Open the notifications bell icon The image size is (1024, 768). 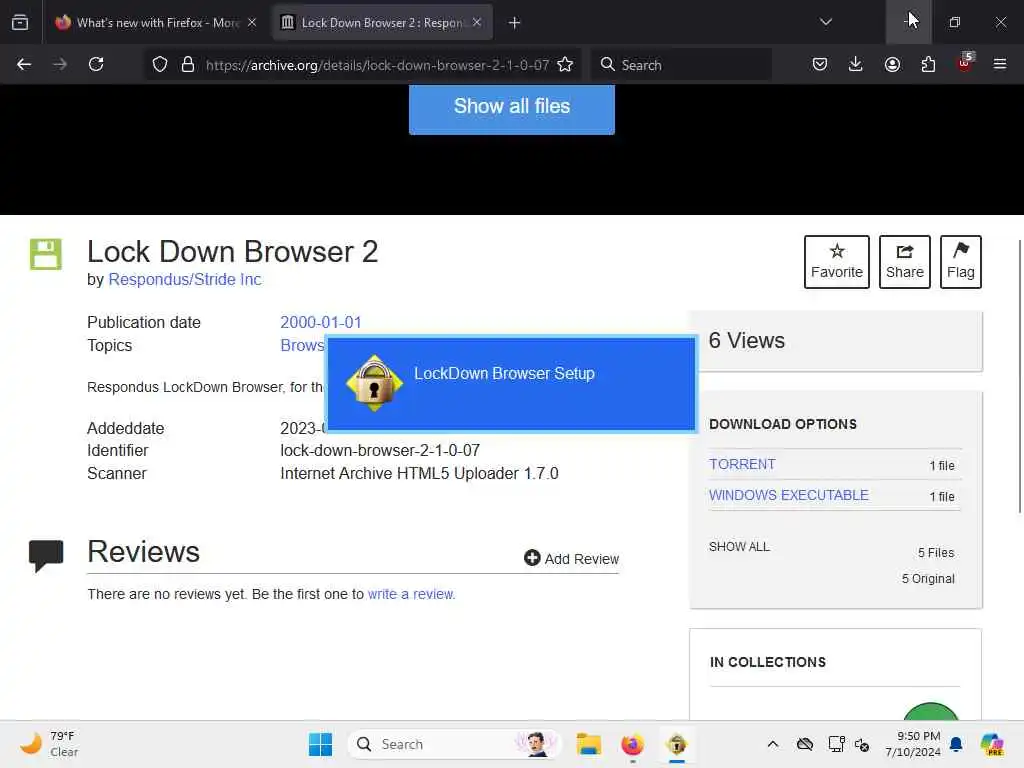(956, 744)
